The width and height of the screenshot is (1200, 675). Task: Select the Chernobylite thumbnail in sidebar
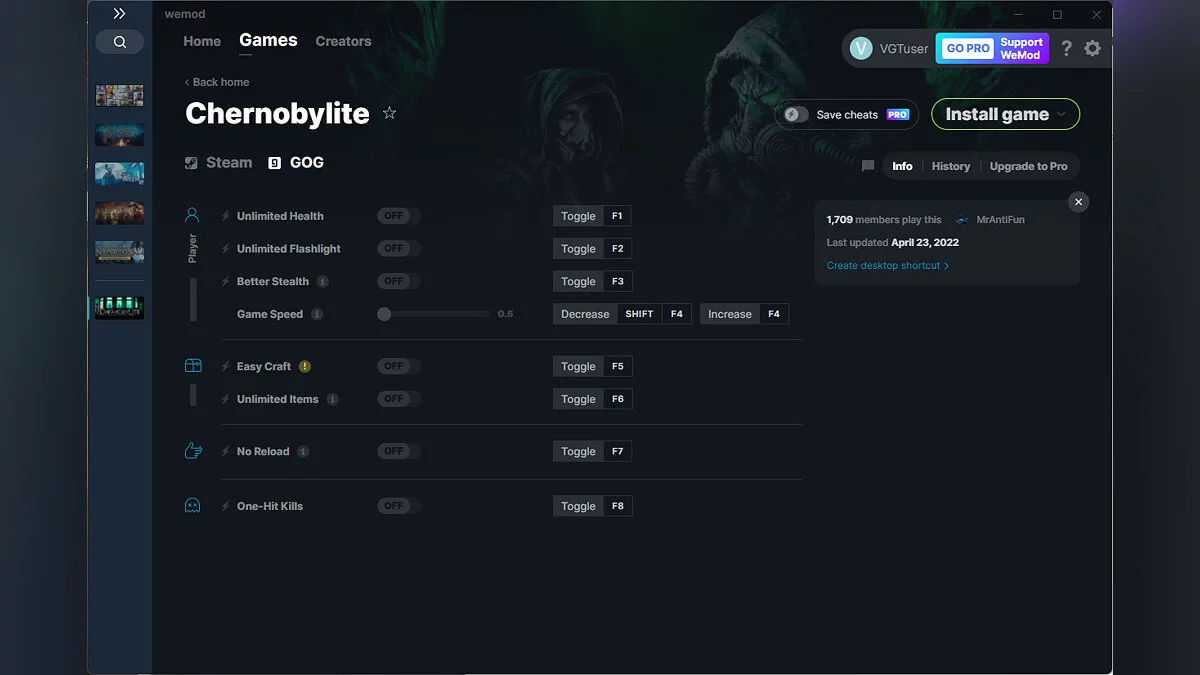click(120, 307)
